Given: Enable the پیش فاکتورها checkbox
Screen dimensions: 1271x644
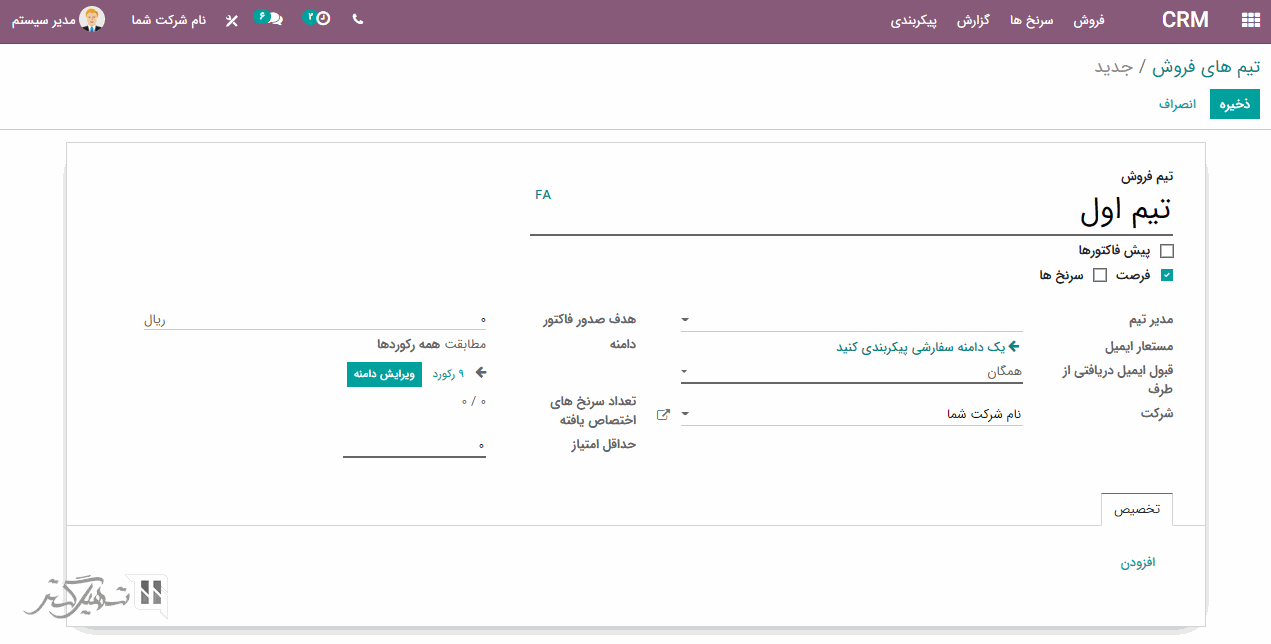Looking at the screenshot, I should [1167, 250].
